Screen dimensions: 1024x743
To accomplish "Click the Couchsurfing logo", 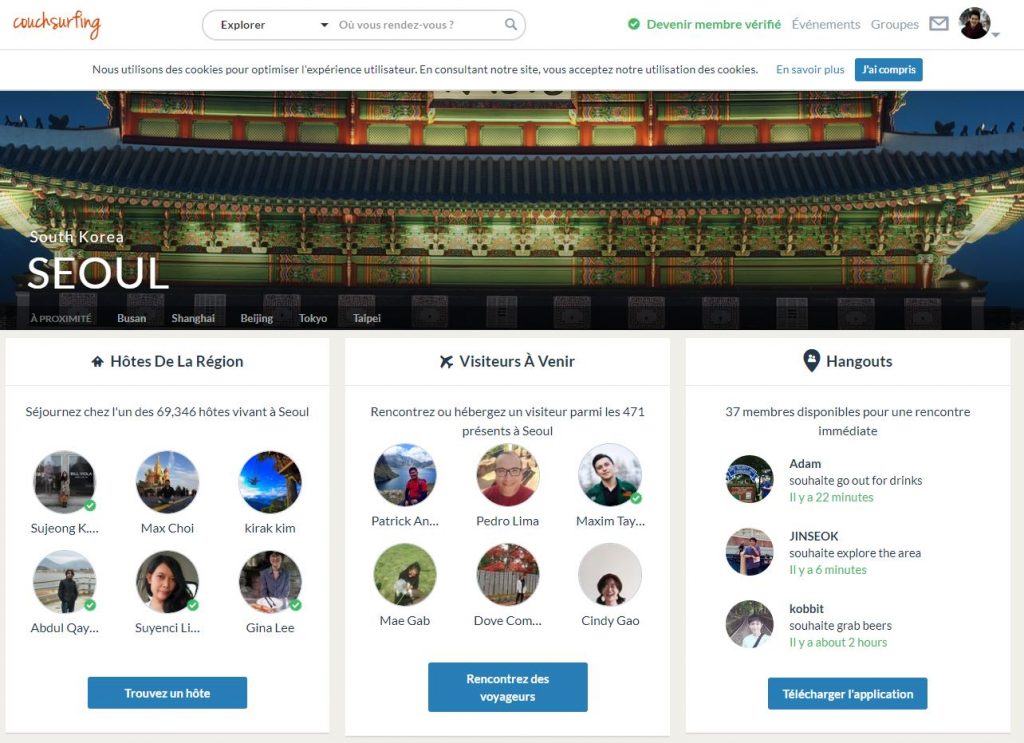I will click(56, 24).
